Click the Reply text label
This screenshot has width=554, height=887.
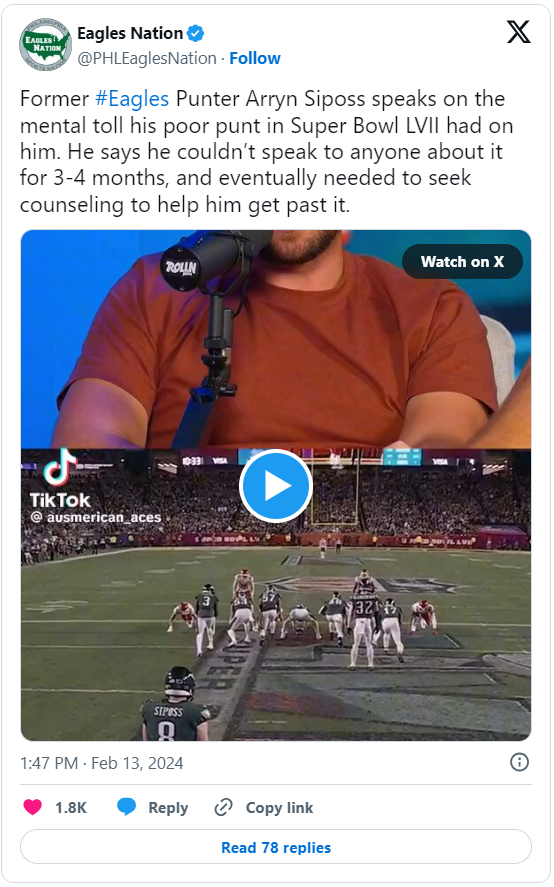click(168, 808)
